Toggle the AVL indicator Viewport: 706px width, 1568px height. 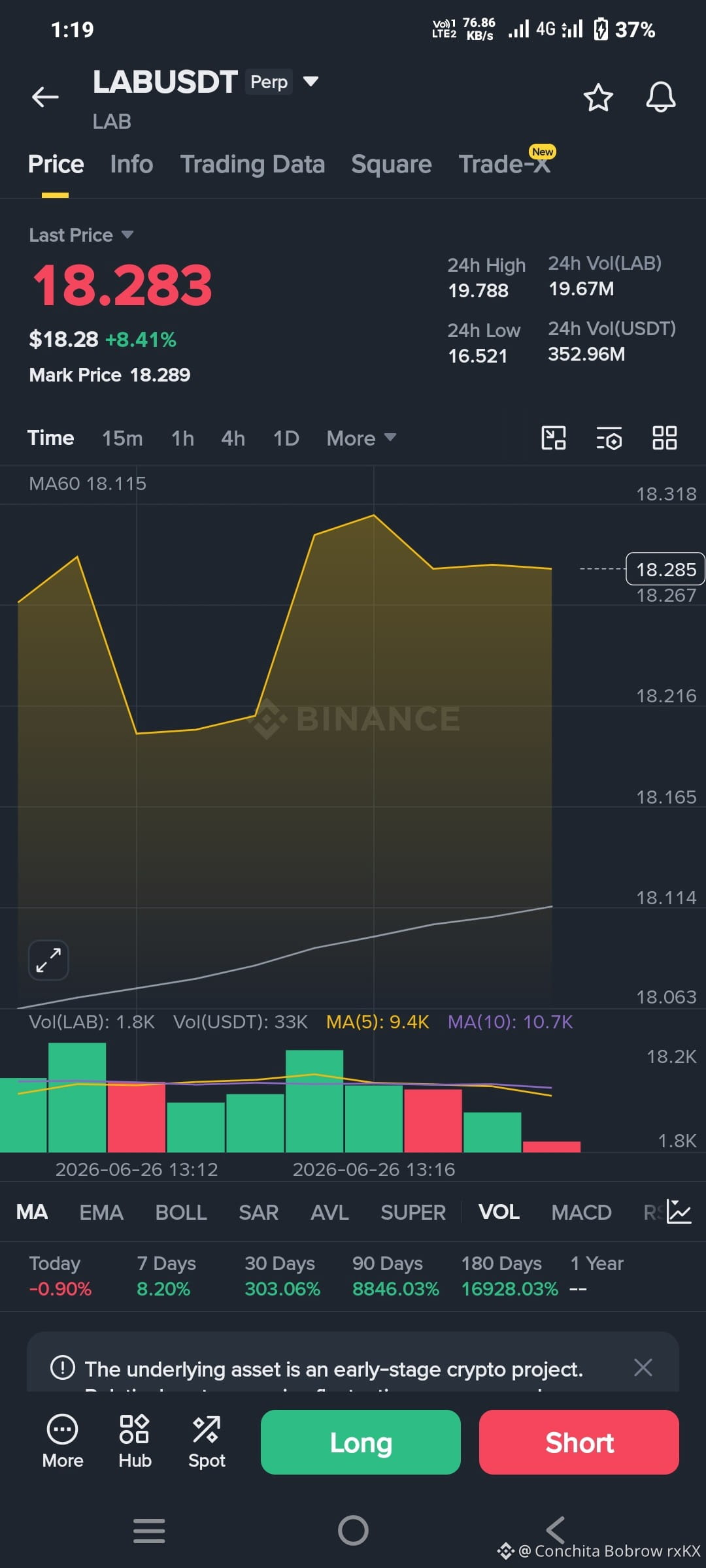[329, 1212]
